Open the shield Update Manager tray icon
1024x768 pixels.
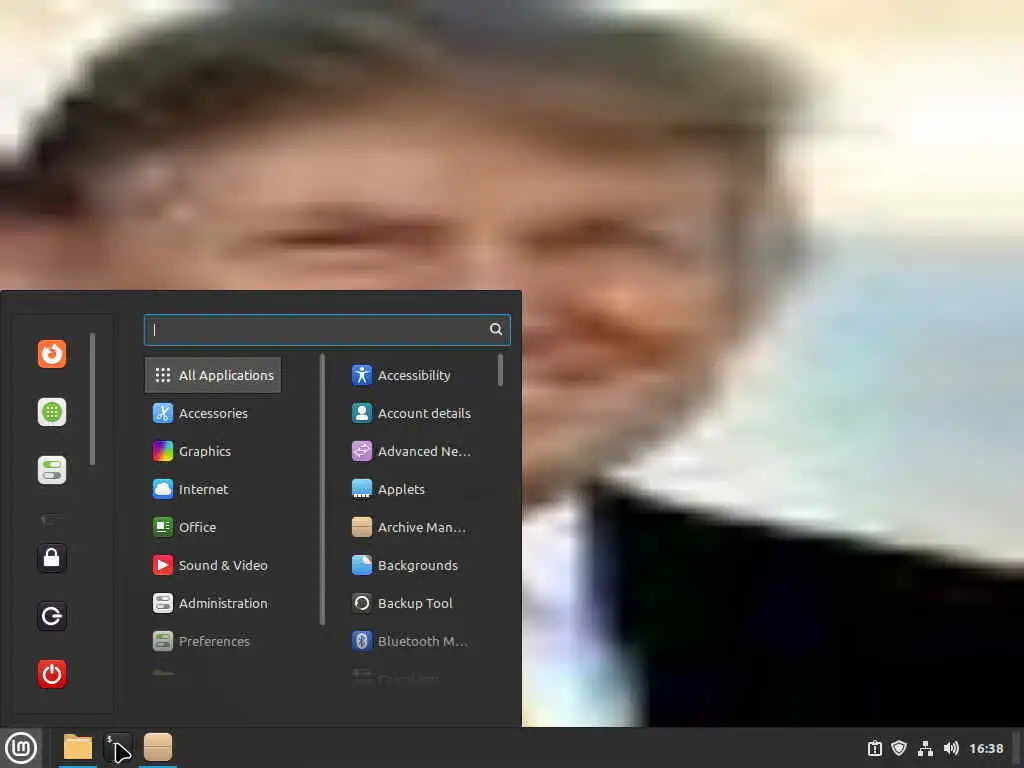(899, 748)
